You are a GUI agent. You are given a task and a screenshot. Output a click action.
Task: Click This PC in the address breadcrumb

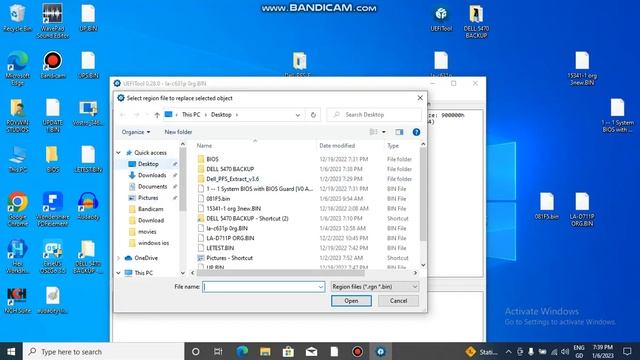tap(191, 115)
